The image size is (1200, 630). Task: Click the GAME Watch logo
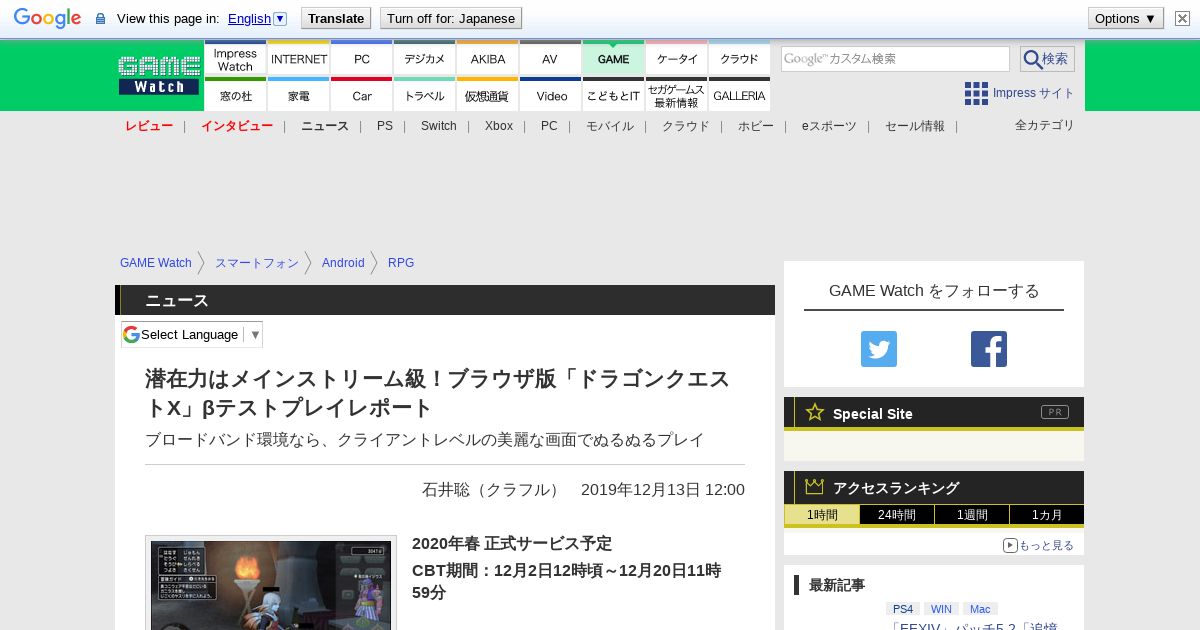(159, 76)
